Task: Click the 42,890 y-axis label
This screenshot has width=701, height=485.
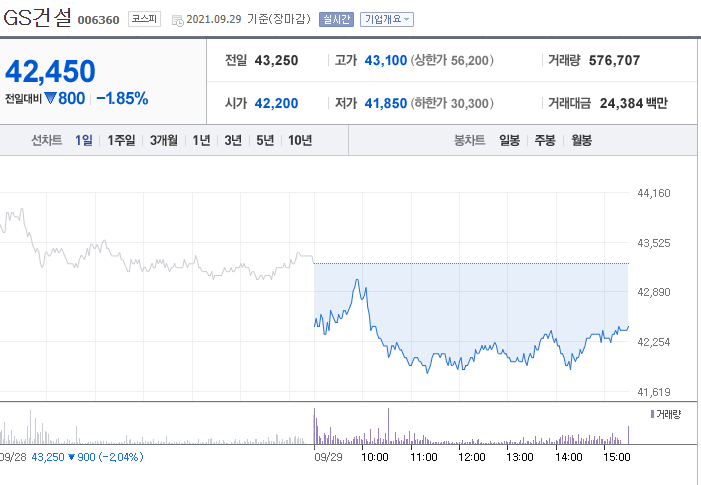Action: point(654,292)
